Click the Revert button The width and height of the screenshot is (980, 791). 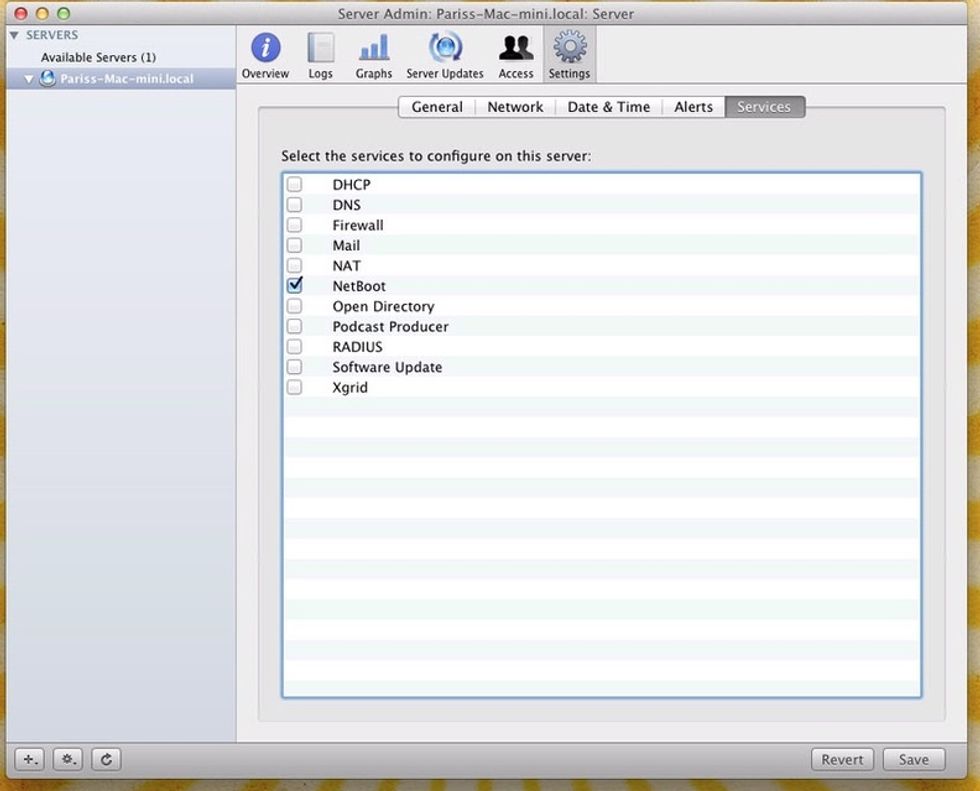(x=842, y=759)
